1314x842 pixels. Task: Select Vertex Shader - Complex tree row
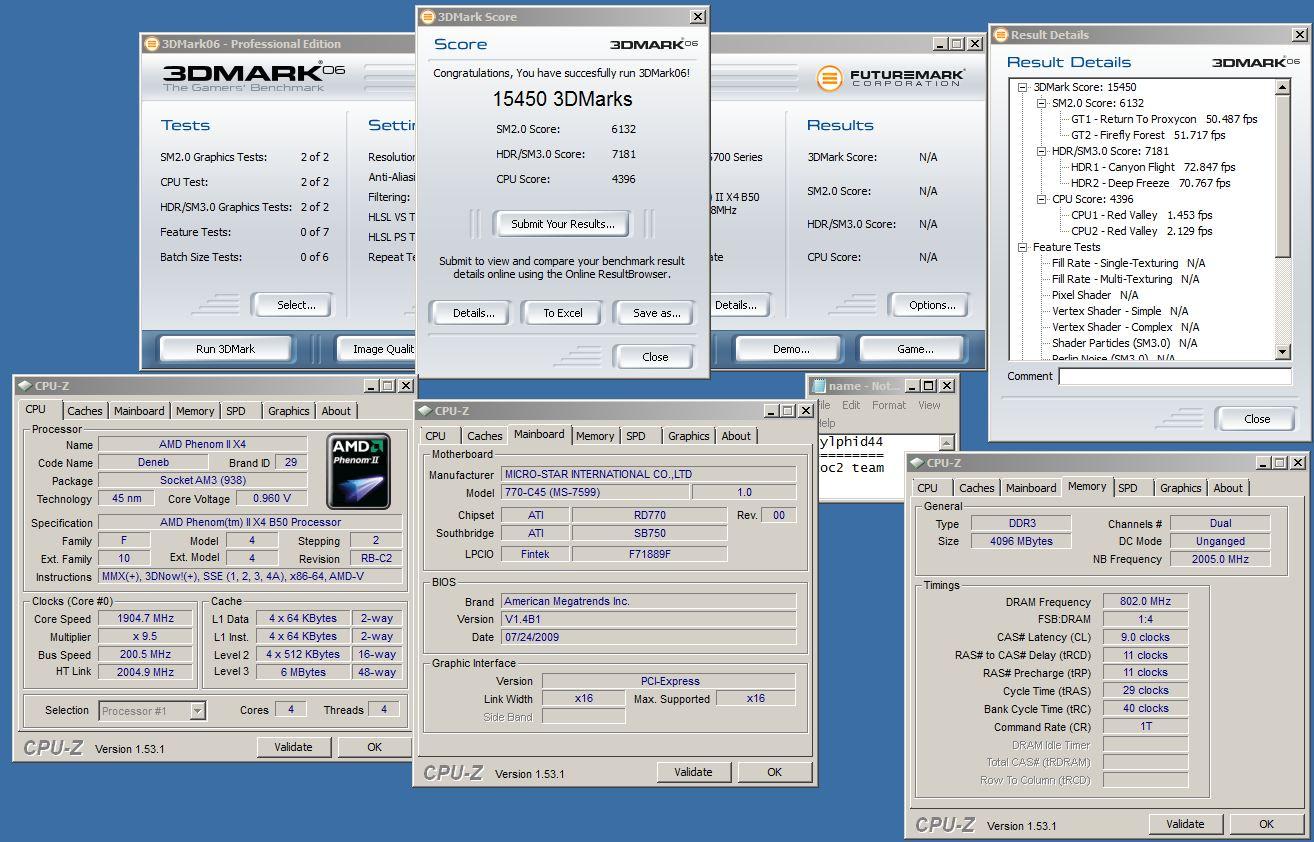(x=1125, y=327)
